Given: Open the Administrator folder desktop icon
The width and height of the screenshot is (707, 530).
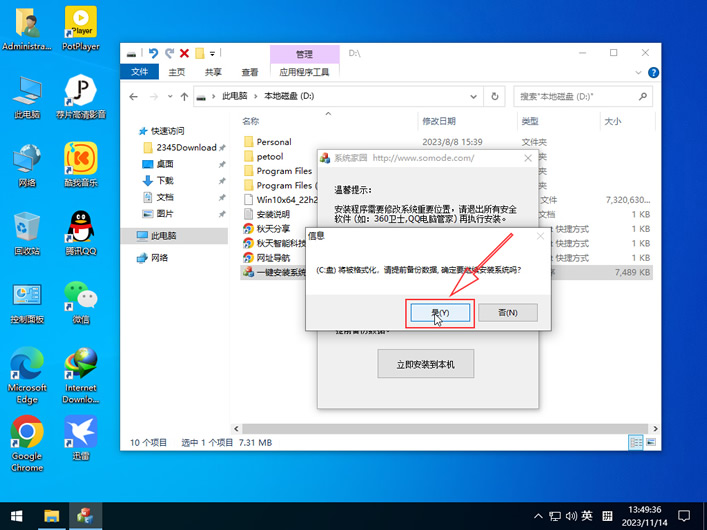Looking at the screenshot, I should pos(27,28).
